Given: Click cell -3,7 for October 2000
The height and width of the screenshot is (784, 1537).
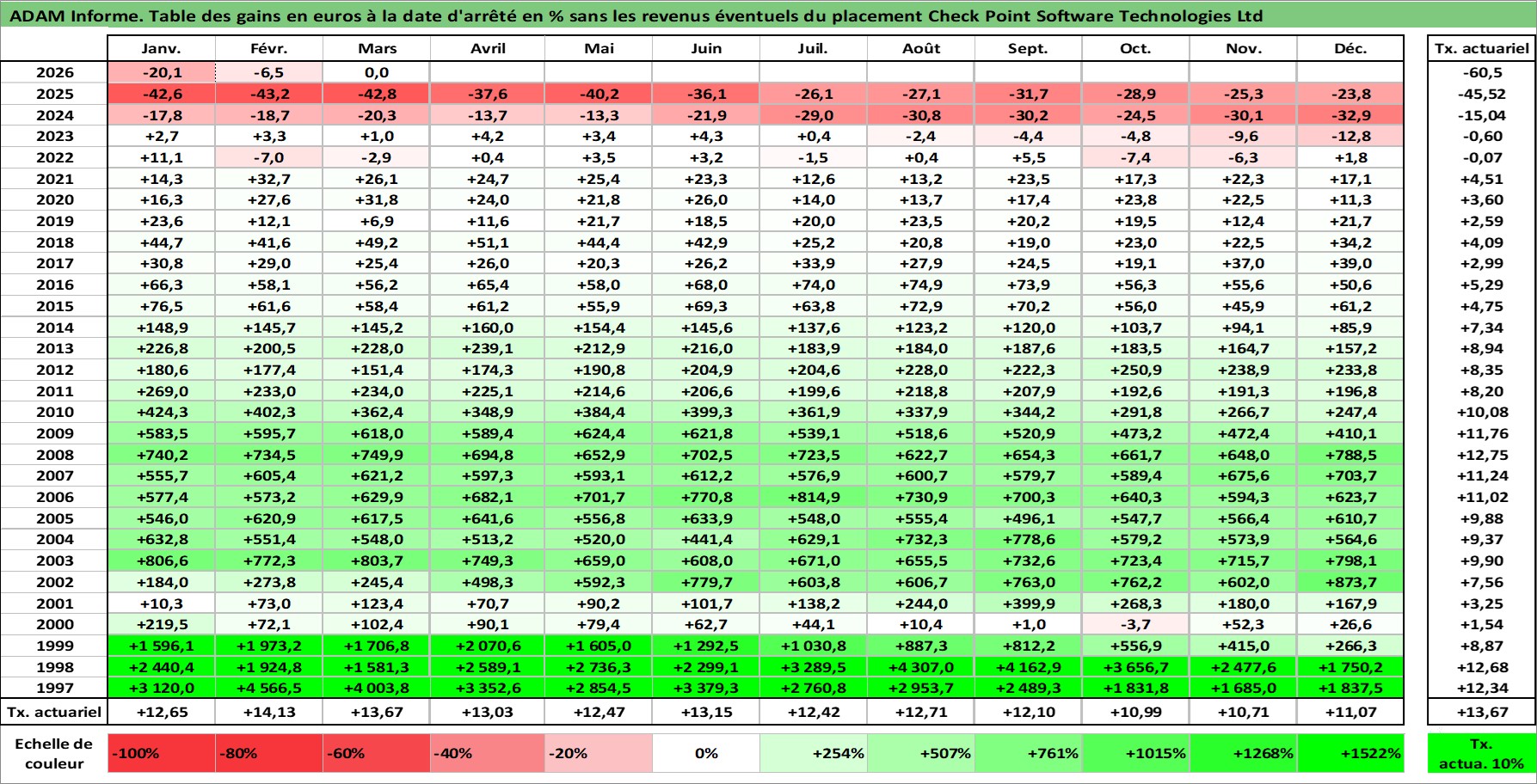Looking at the screenshot, I should point(1135,624).
